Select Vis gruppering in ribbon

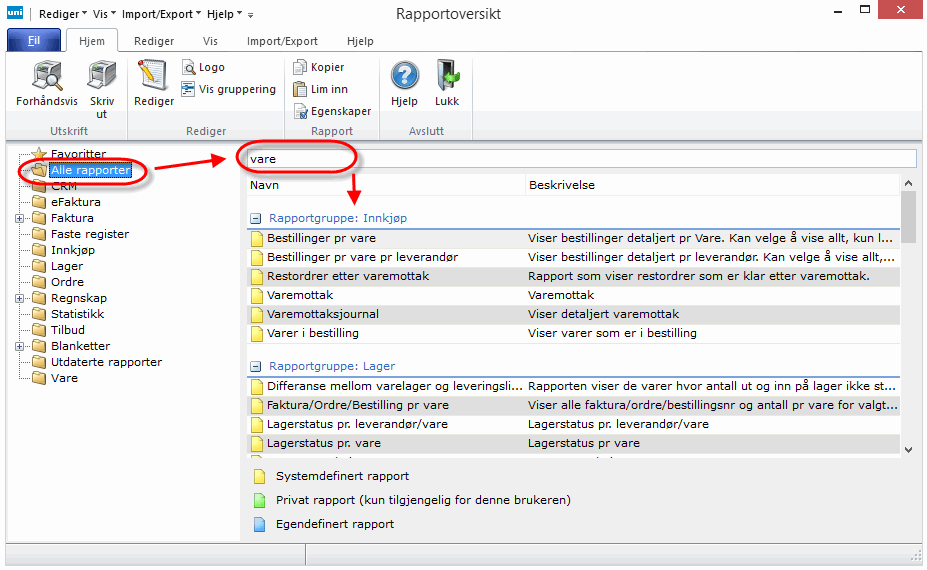[189, 89]
